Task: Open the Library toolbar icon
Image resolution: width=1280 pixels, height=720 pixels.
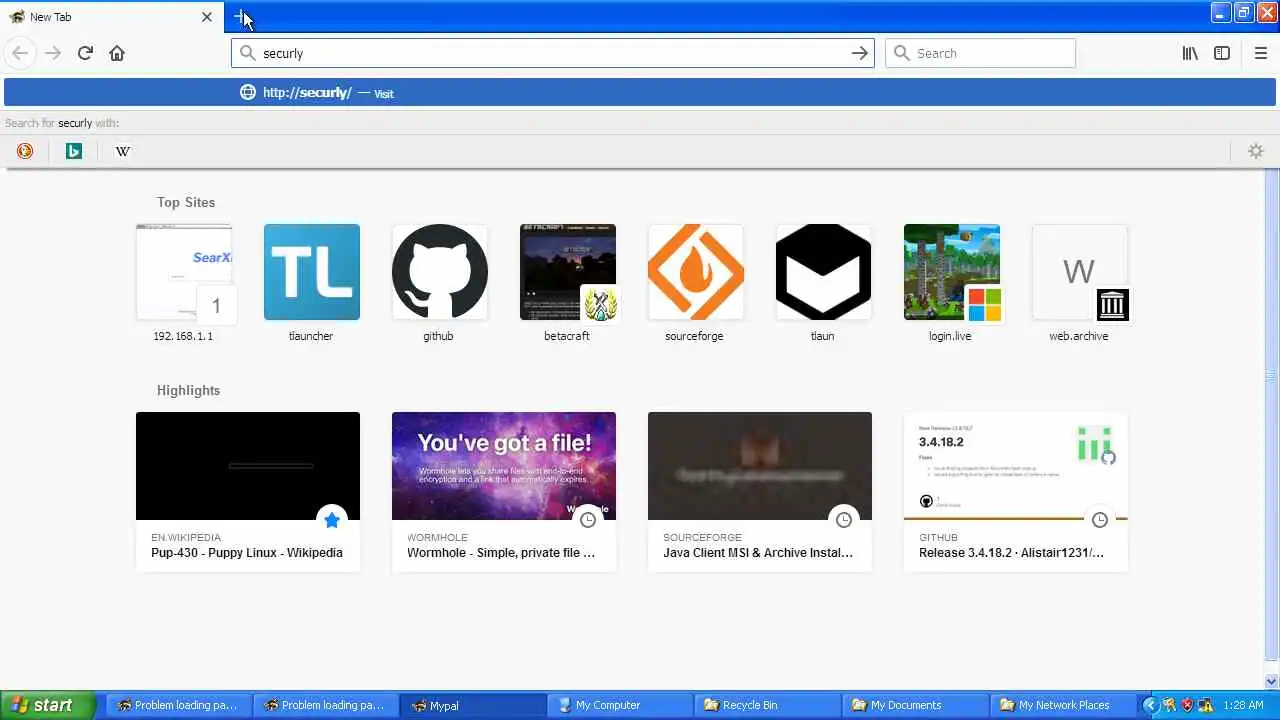Action: click(1190, 53)
